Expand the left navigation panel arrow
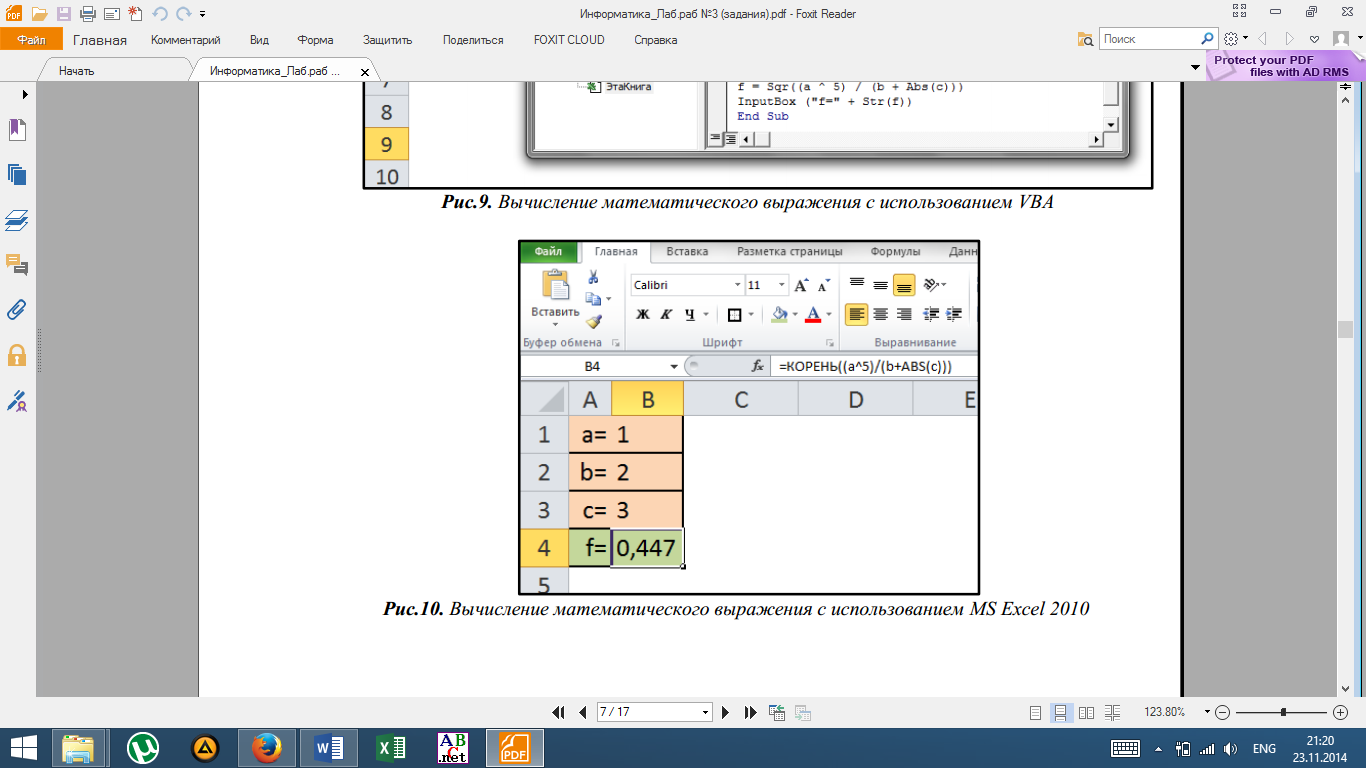 pyautogui.click(x=24, y=94)
